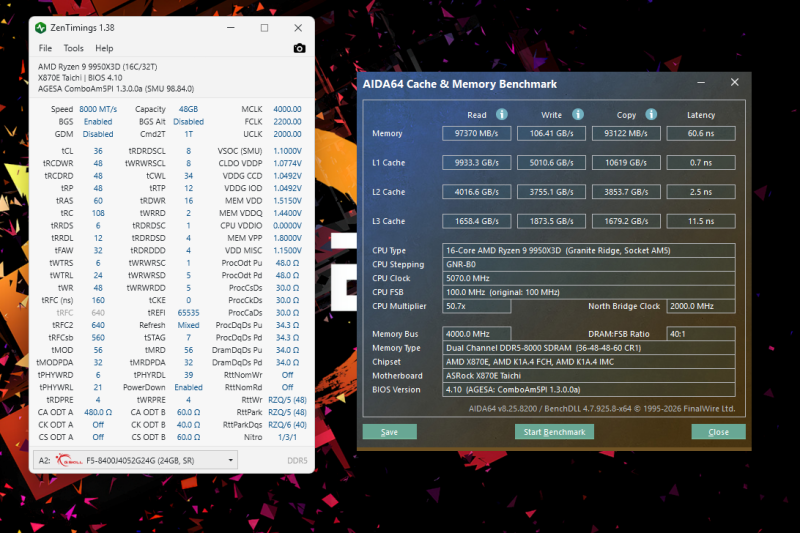Click the ZenTimings screenshot camera icon
This screenshot has width=800, height=533.
[x=299, y=48]
